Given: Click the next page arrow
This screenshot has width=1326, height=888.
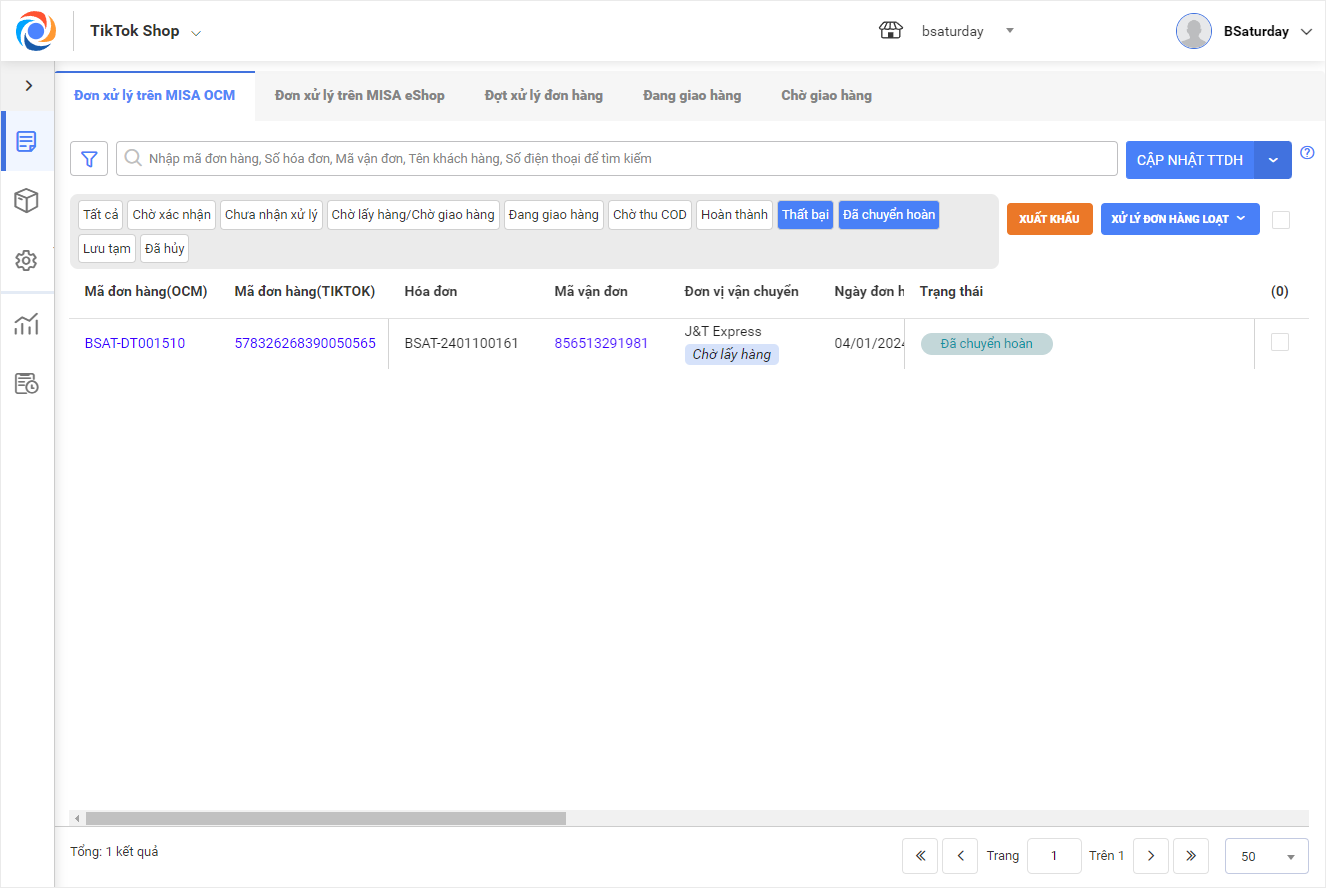Looking at the screenshot, I should [1151, 856].
